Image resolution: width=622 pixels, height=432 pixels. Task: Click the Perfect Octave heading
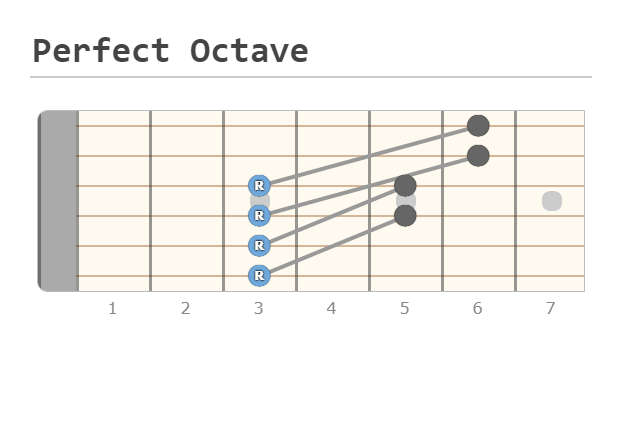[170, 51]
